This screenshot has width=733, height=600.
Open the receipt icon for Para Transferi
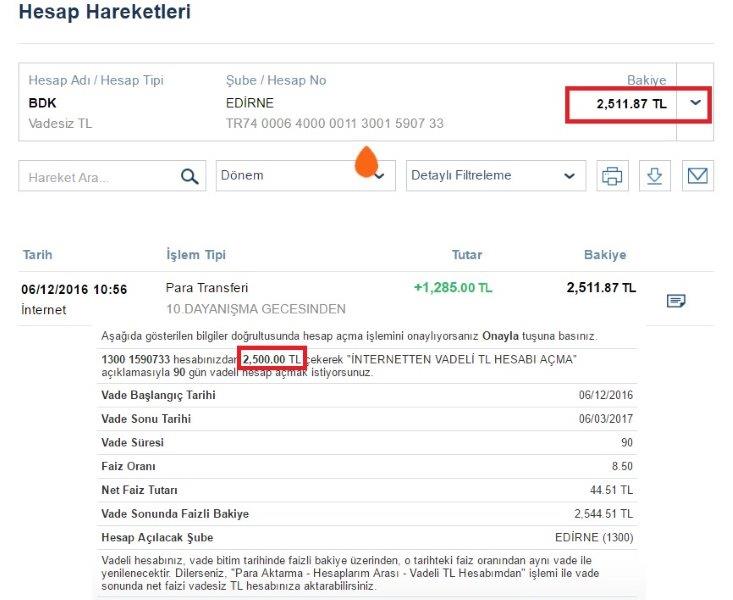click(676, 300)
